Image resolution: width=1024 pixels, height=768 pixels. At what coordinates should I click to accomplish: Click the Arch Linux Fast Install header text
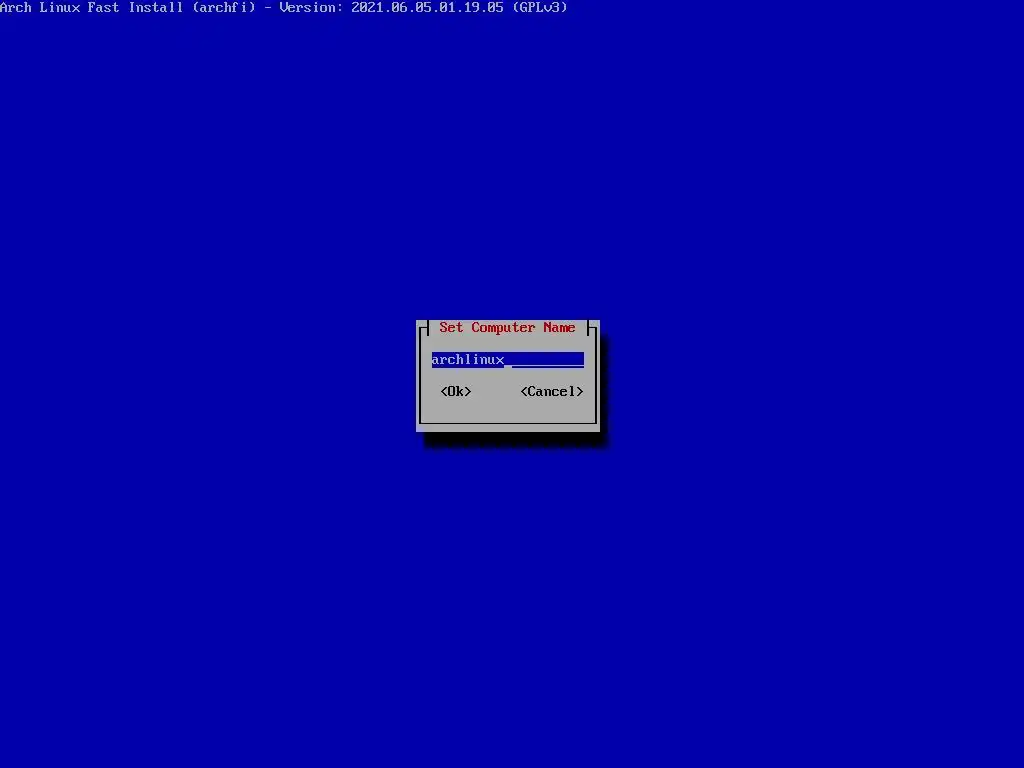pos(283,7)
